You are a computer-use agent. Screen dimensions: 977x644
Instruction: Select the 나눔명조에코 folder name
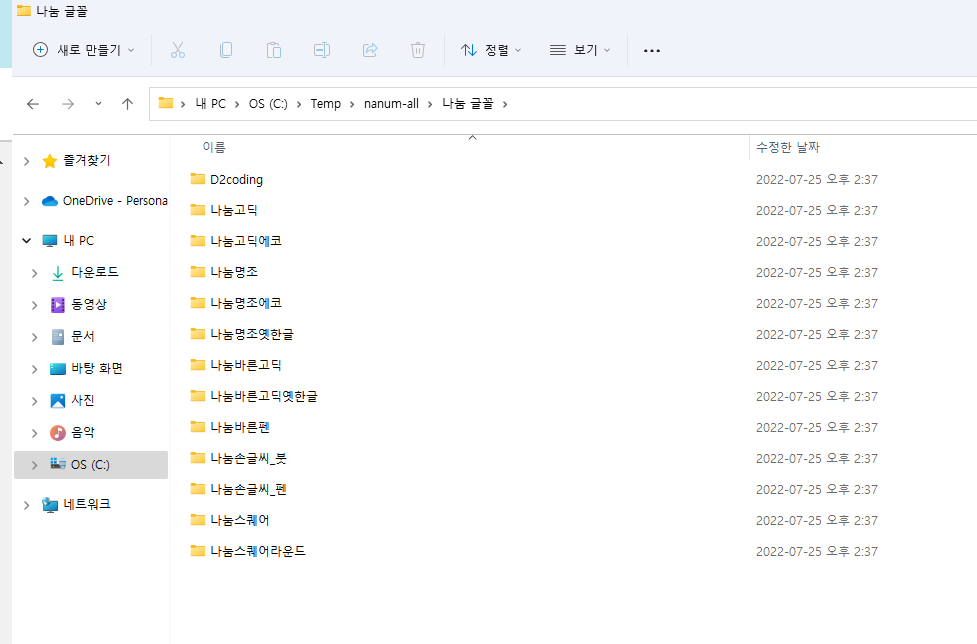[245, 303]
